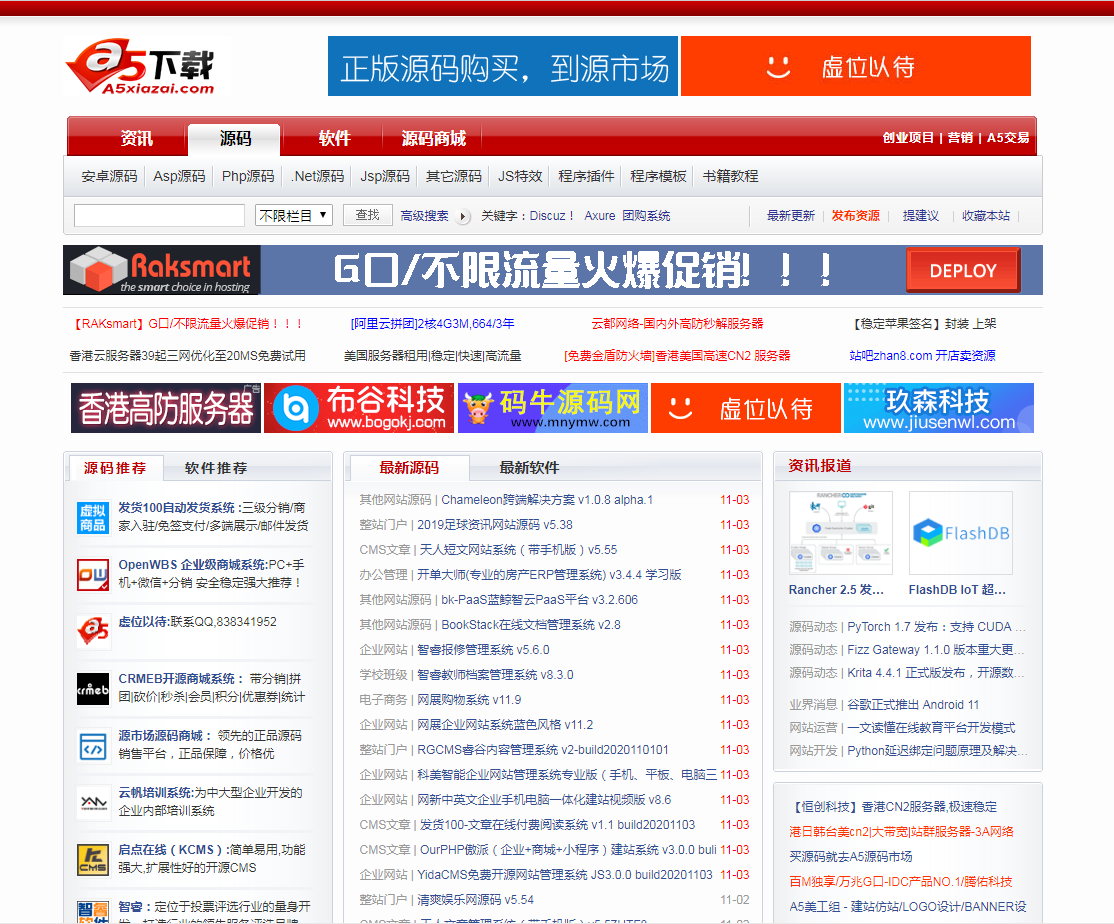Switch to the 最新软件 tab
This screenshot has width=1114, height=924.
coord(529,467)
